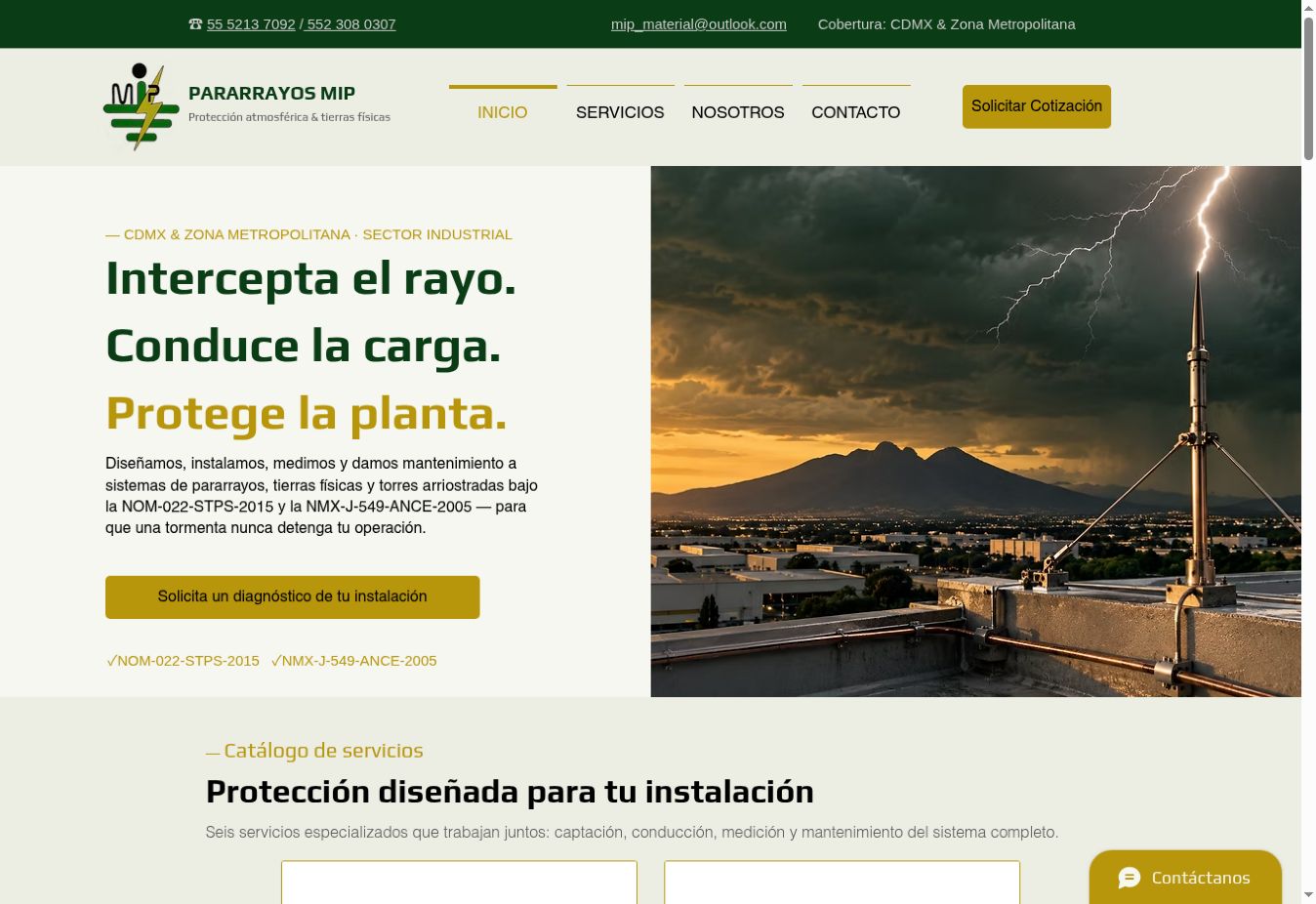Click Solicita un diagnóstico de tu instalación

pyautogui.click(x=293, y=596)
